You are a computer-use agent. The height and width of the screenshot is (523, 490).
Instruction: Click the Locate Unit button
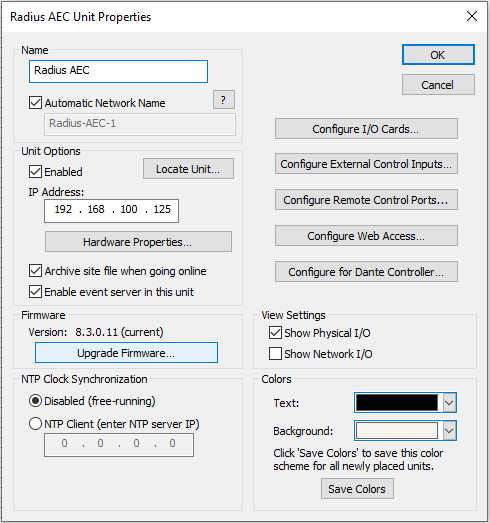pos(188,169)
